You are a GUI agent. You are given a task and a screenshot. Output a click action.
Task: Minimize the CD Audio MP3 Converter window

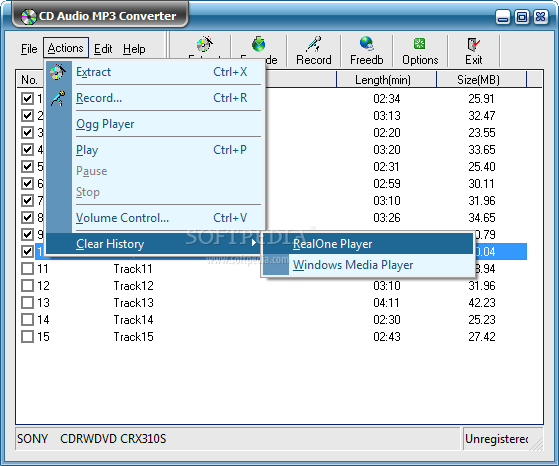pos(503,17)
